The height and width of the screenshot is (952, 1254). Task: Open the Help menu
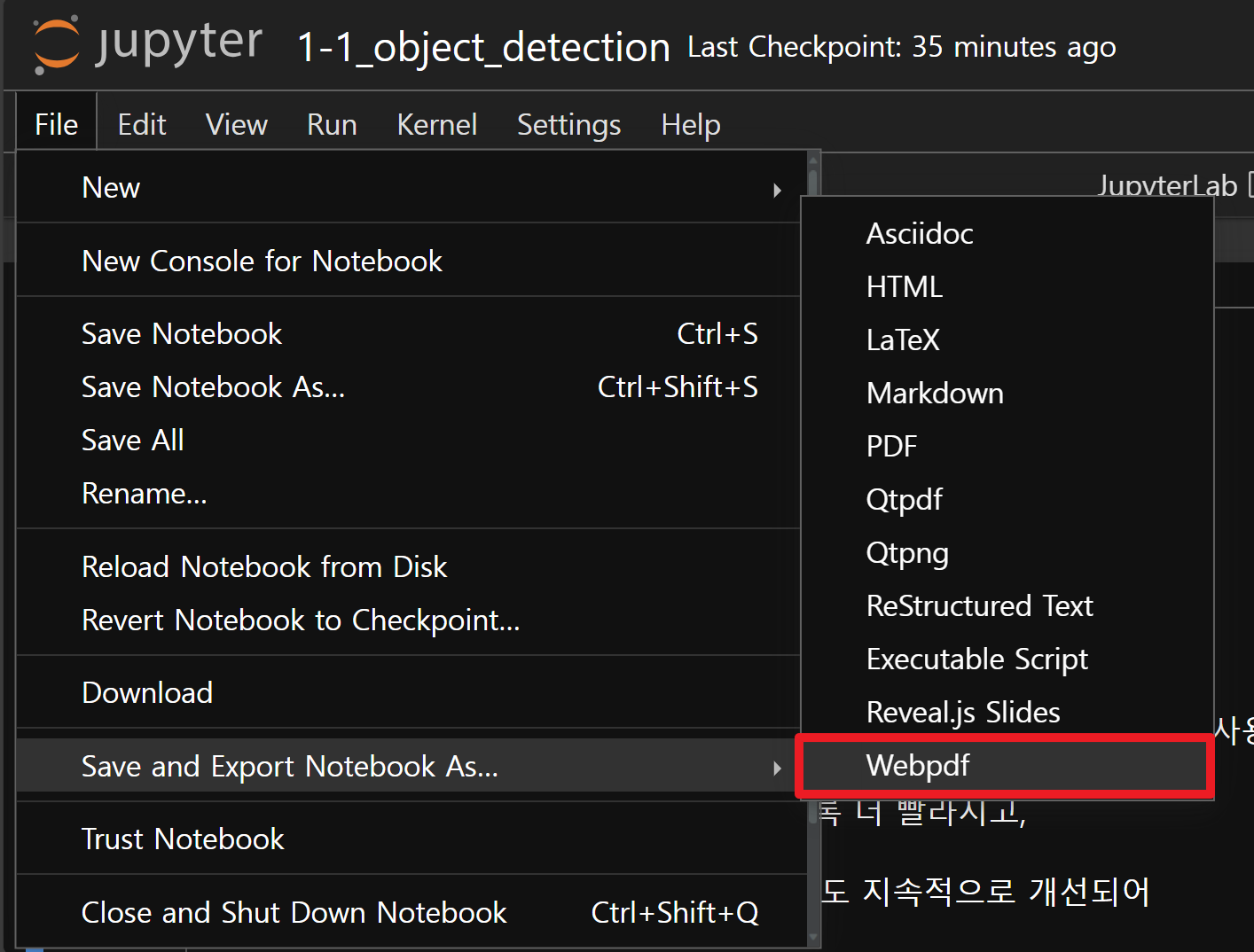(691, 124)
